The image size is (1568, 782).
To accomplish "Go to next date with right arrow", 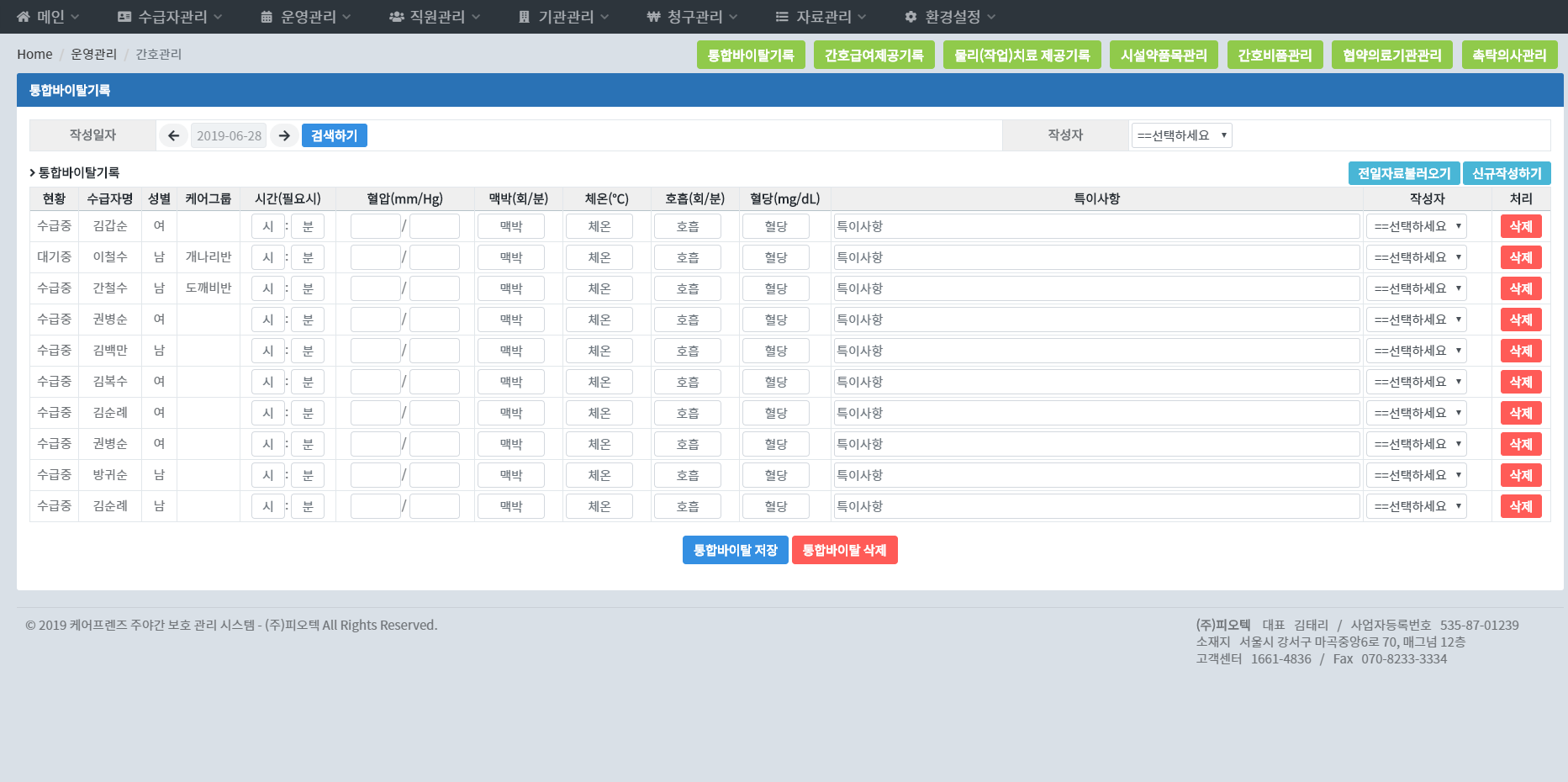I will pos(284,135).
